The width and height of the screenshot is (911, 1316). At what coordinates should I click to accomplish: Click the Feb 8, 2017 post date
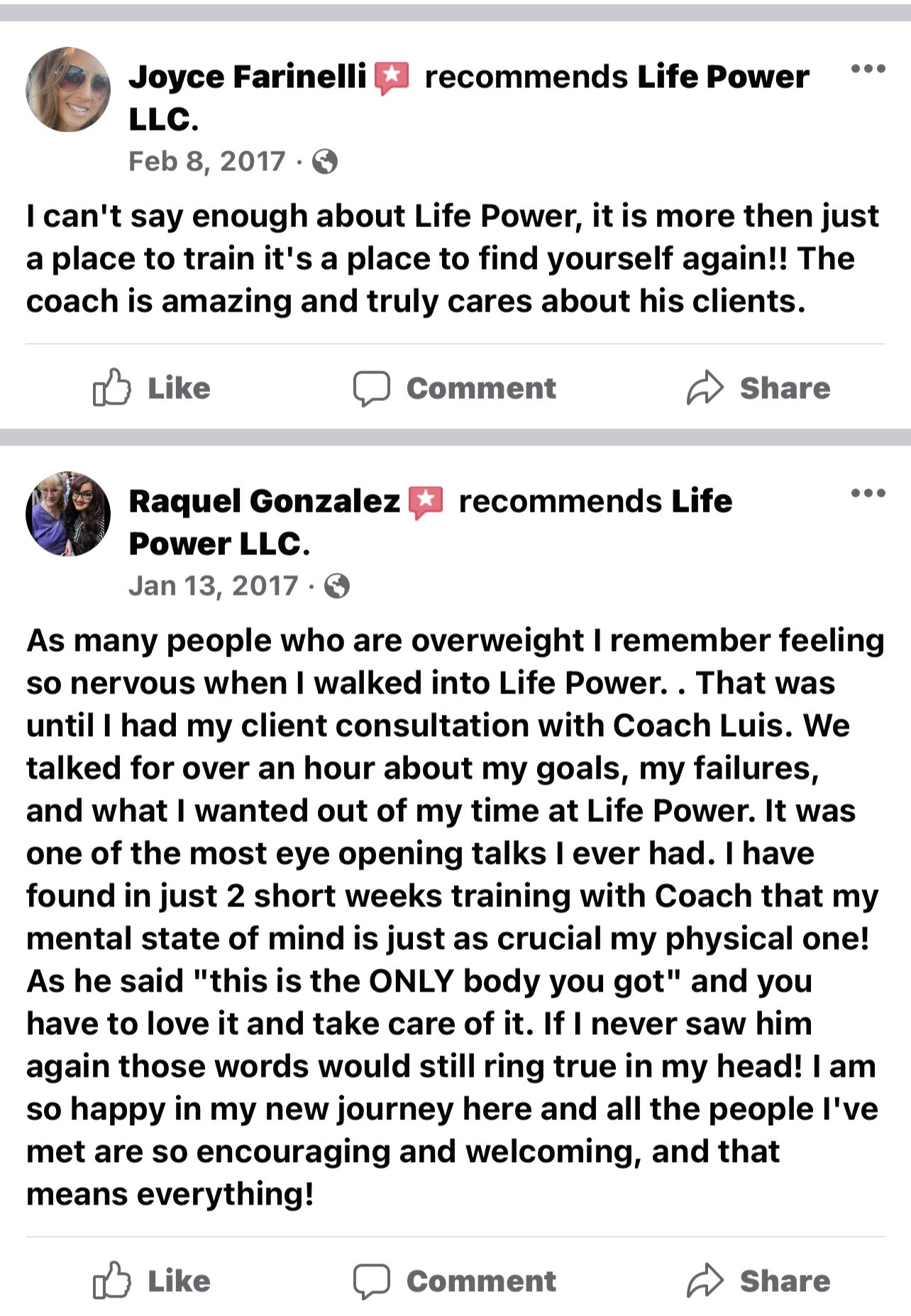[x=206, y=162]
